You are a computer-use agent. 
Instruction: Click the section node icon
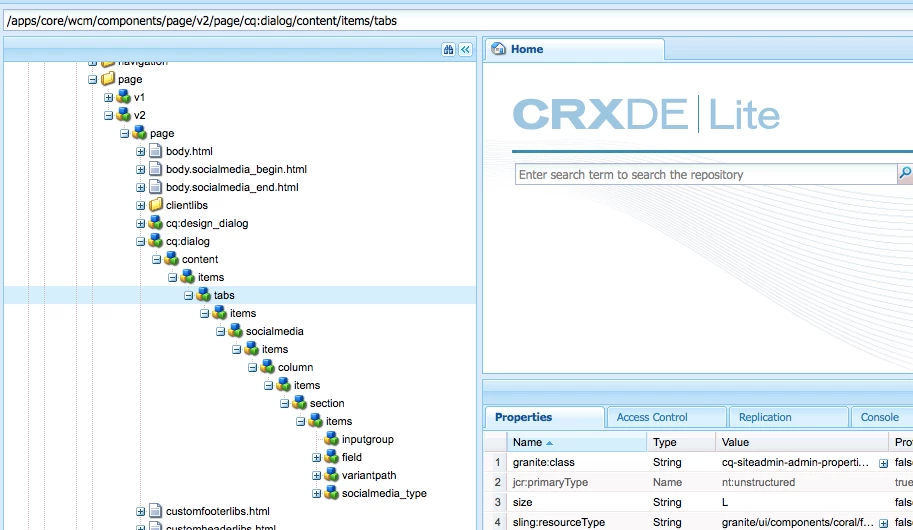click(x=299, y=402)
